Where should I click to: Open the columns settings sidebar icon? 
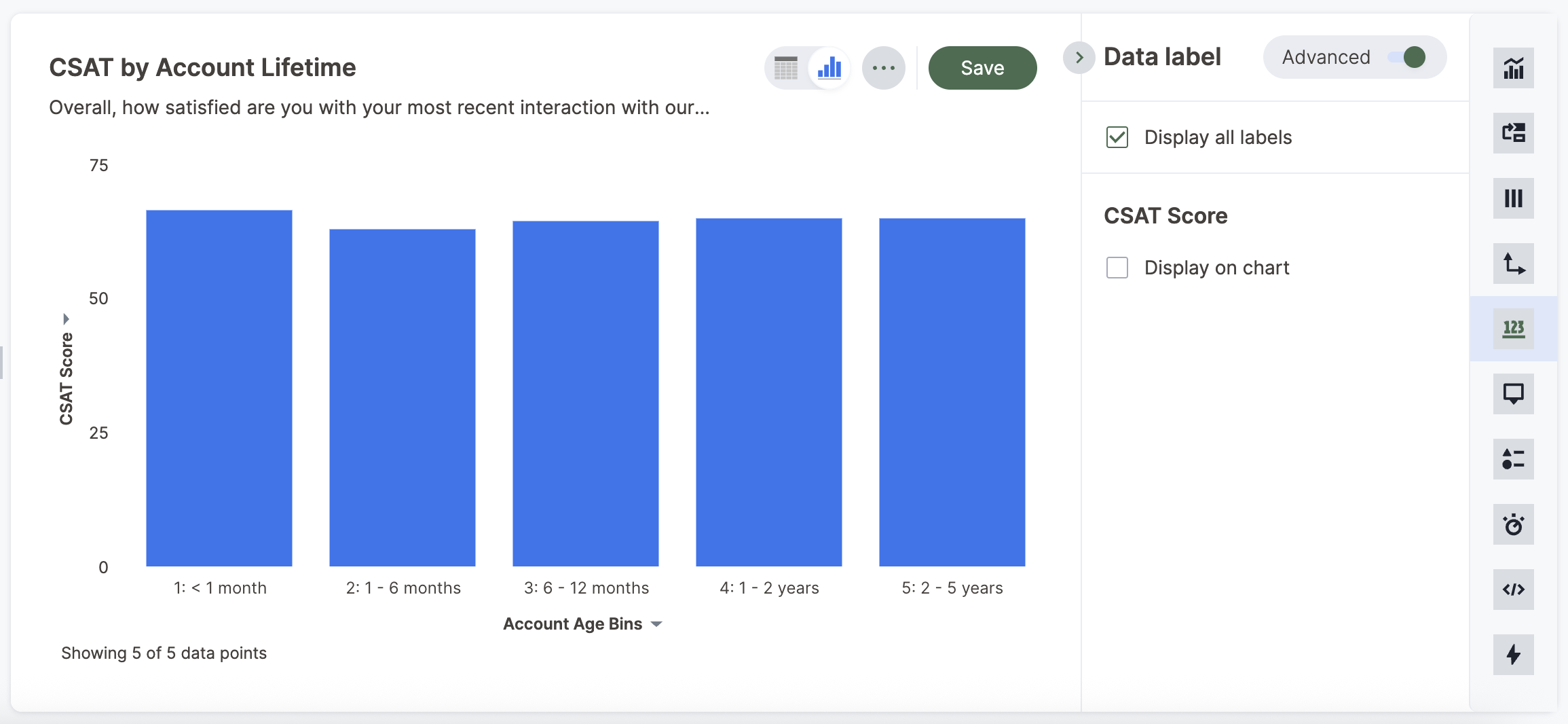coord(1513,198)
